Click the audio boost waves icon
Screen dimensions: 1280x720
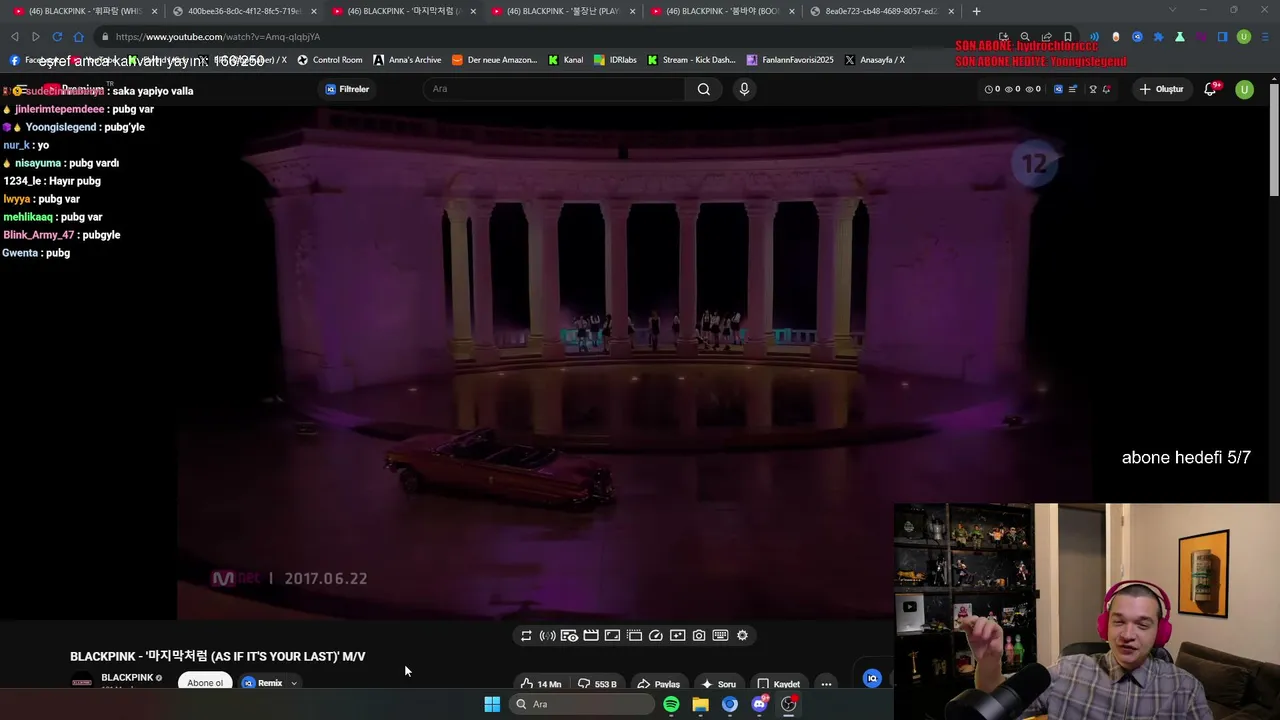pyautogui.click(x=548, y=636)
